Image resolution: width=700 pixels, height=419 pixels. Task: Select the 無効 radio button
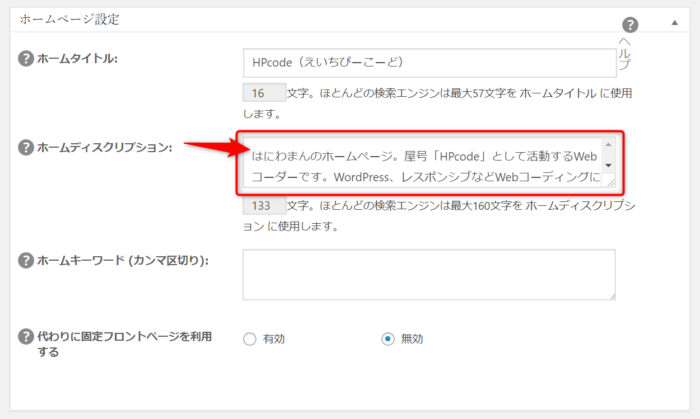[388, 339]
